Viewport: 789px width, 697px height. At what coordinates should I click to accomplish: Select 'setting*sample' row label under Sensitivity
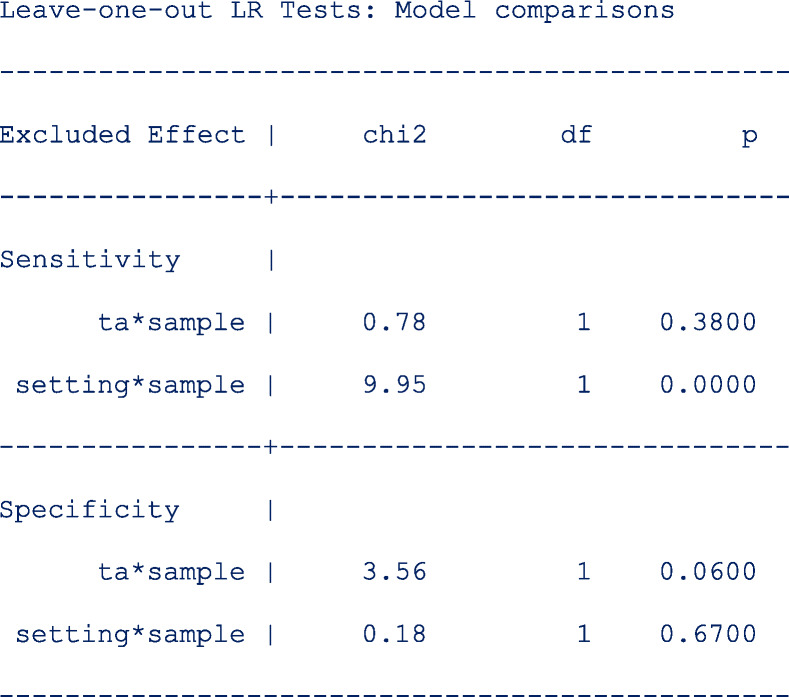point(130,385)
